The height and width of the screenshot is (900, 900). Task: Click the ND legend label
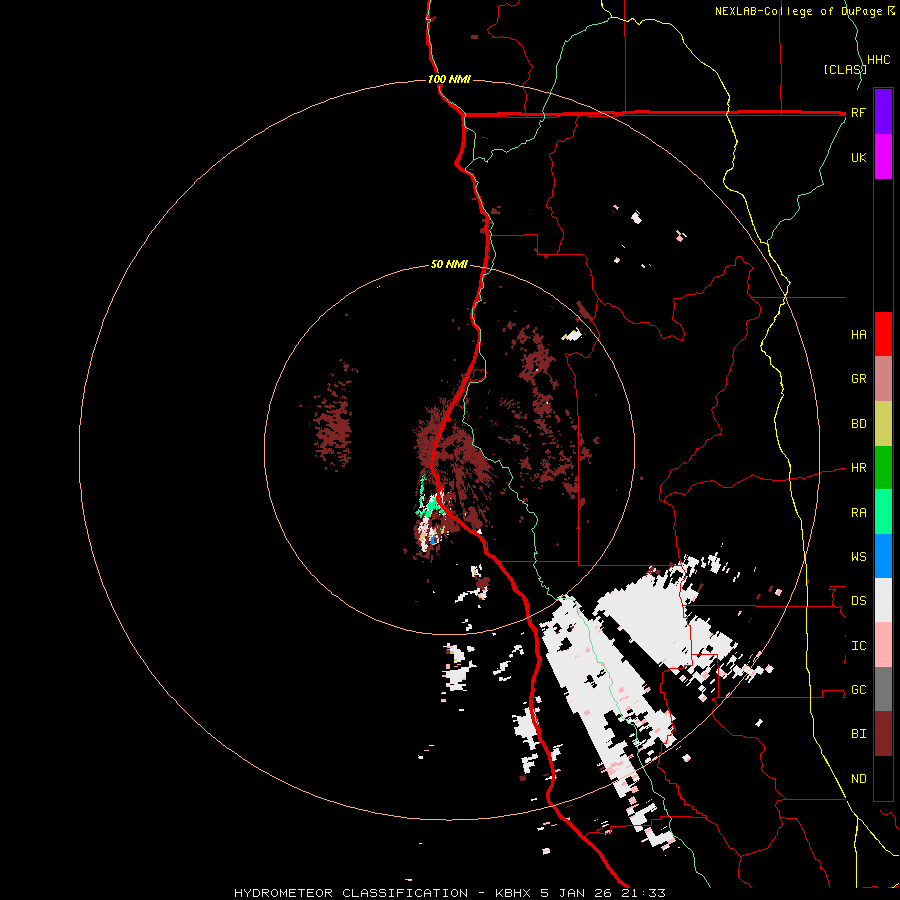[x=858, y=779]
